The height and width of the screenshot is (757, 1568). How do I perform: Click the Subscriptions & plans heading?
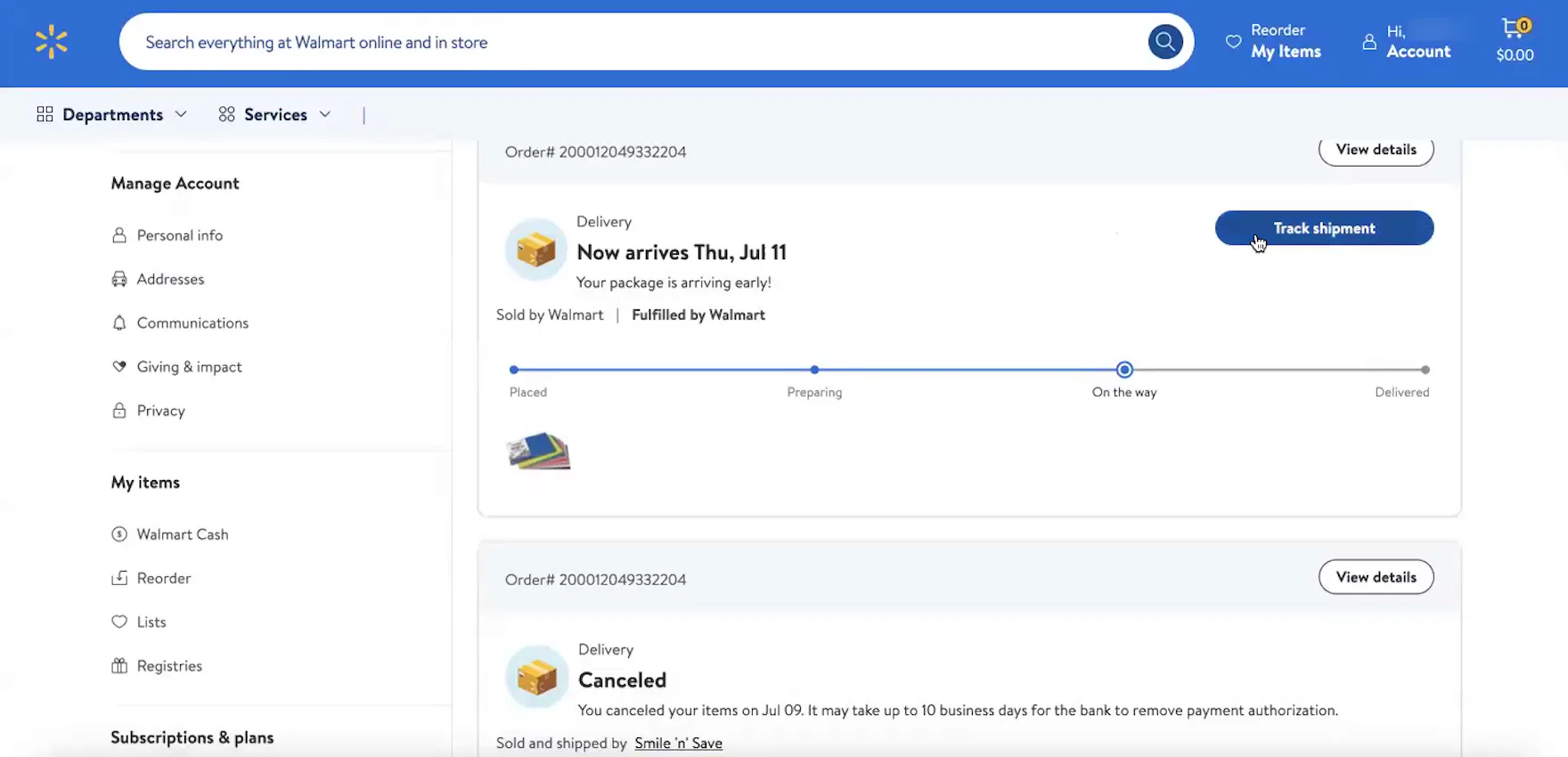click(x=192, y=737)
